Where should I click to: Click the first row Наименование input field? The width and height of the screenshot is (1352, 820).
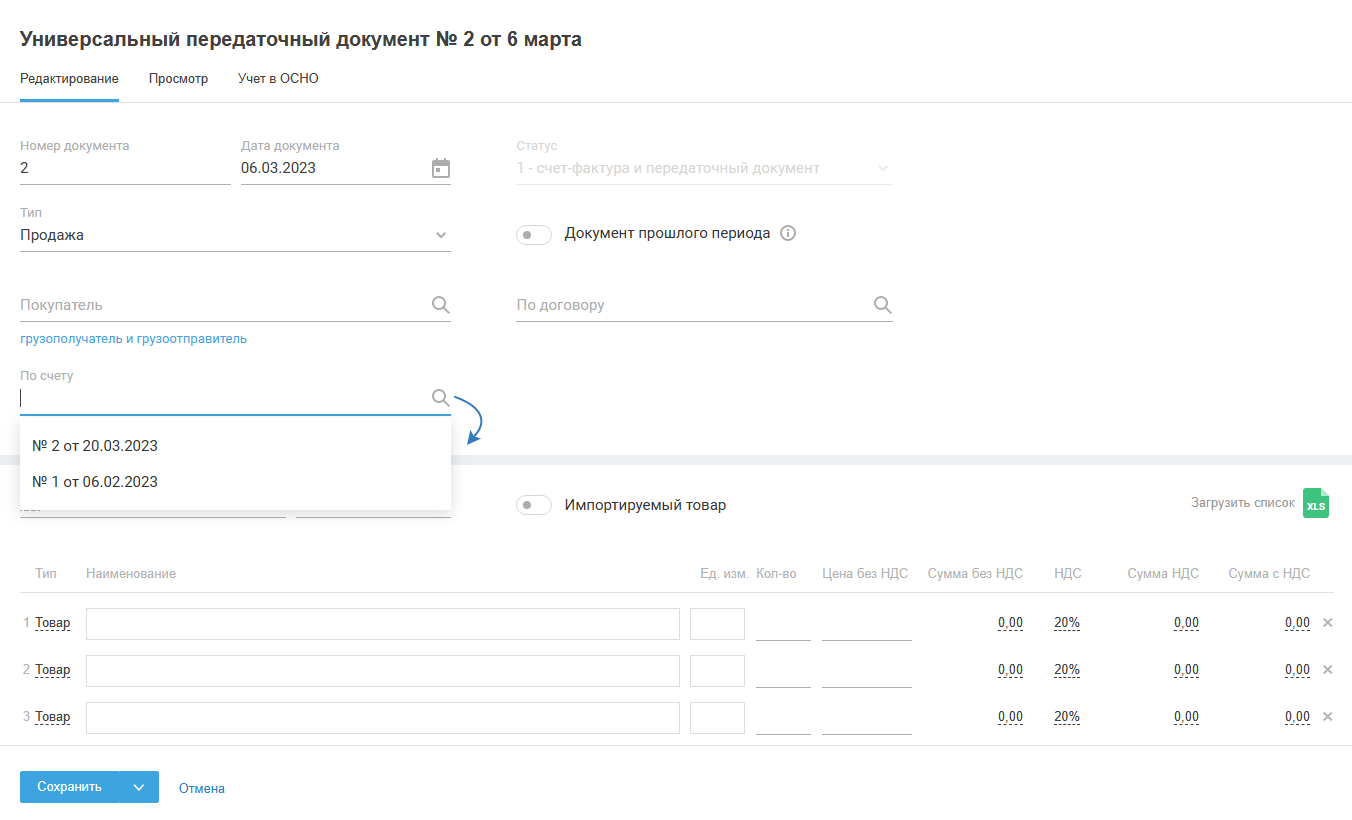pyautogui.click(x=382, y=624)
